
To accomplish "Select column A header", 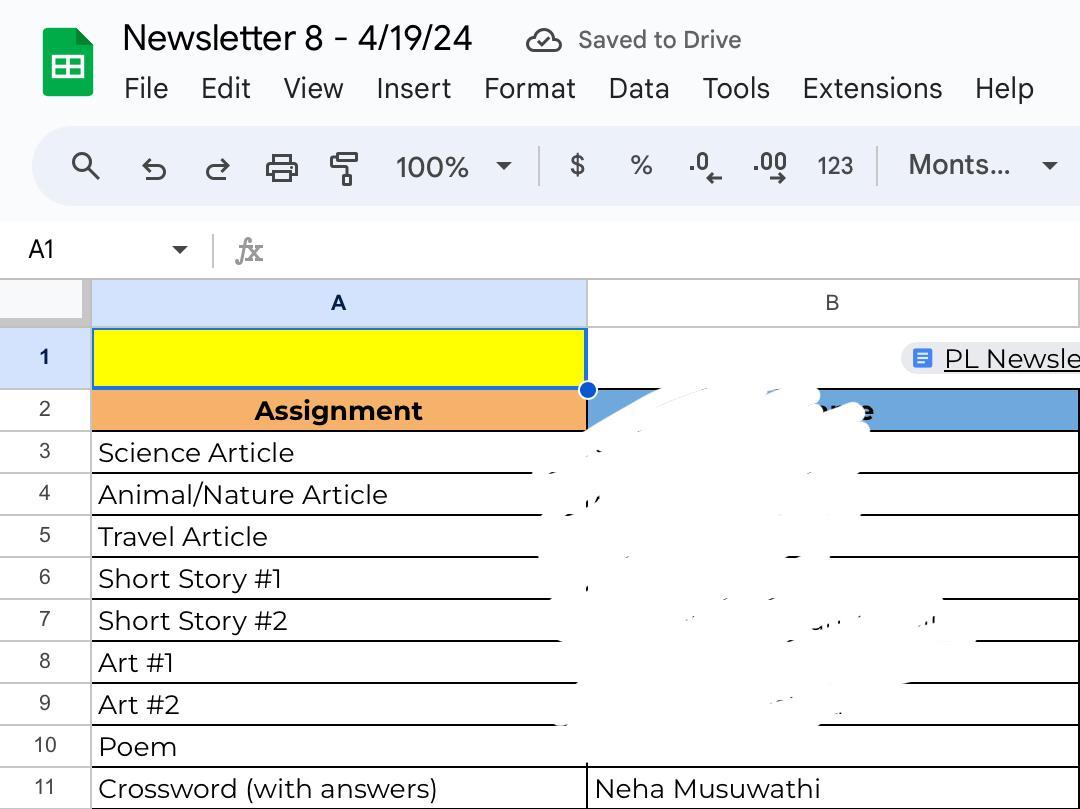I will [339, 302].
